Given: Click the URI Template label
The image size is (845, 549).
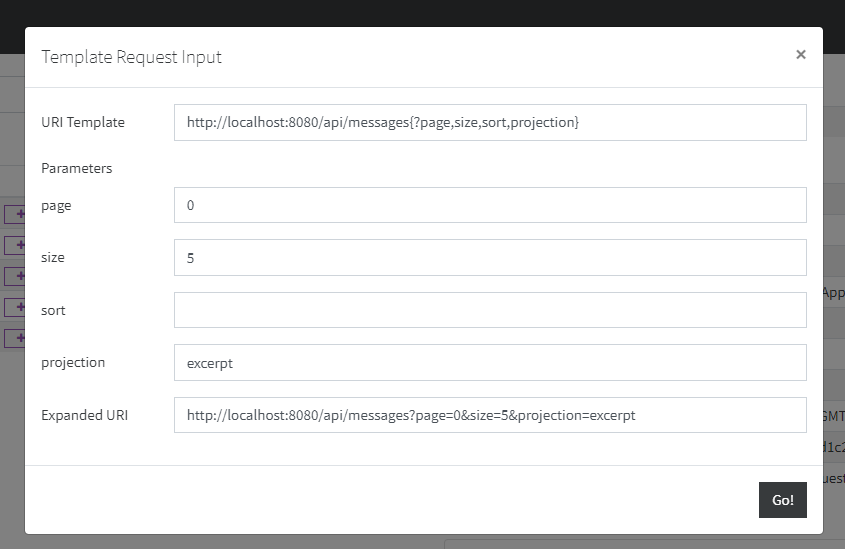Looking at the screenshot, I should tap(83, 122).
